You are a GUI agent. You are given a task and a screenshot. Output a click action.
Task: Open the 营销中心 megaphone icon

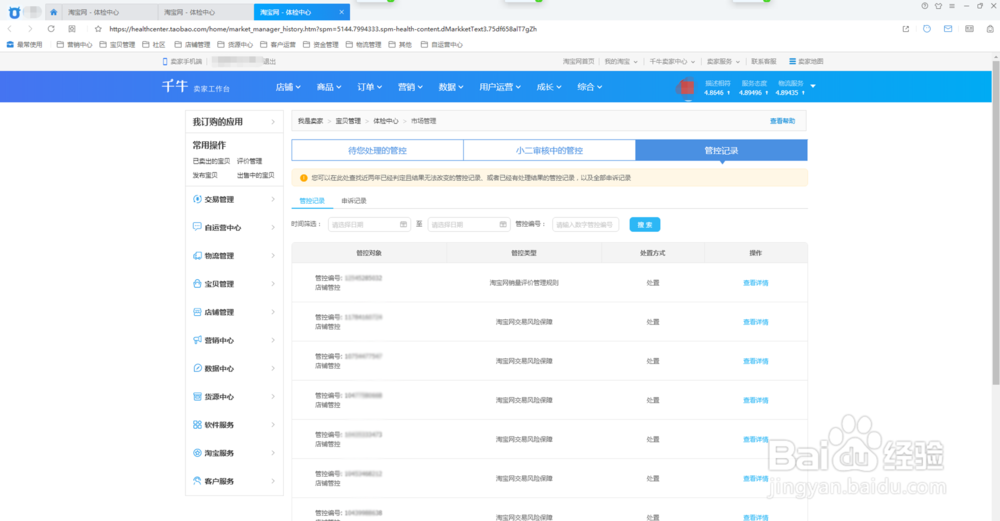(x=197, y=340)
